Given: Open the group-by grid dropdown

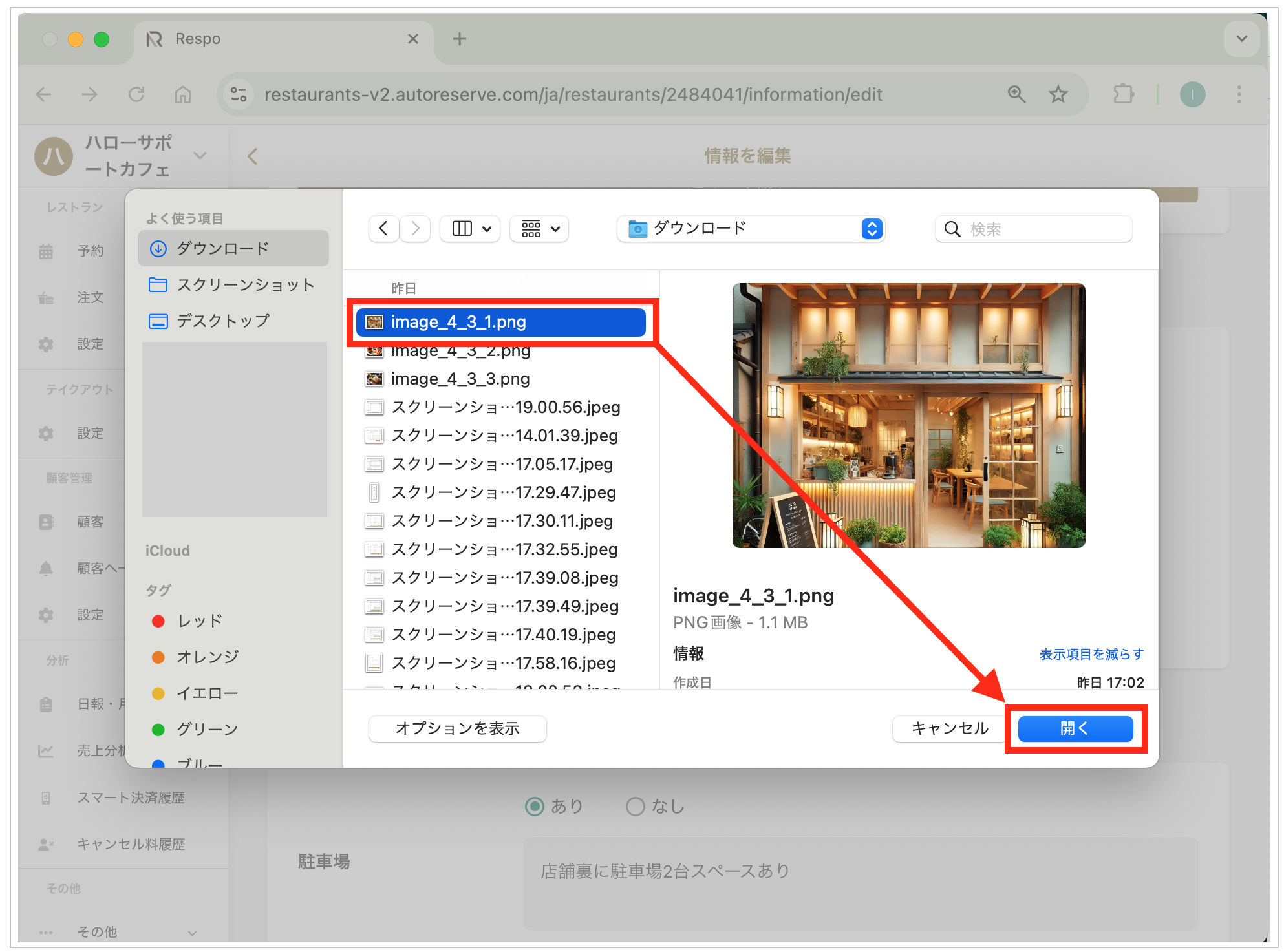Looking at the screenshot, I should (539, 229).
